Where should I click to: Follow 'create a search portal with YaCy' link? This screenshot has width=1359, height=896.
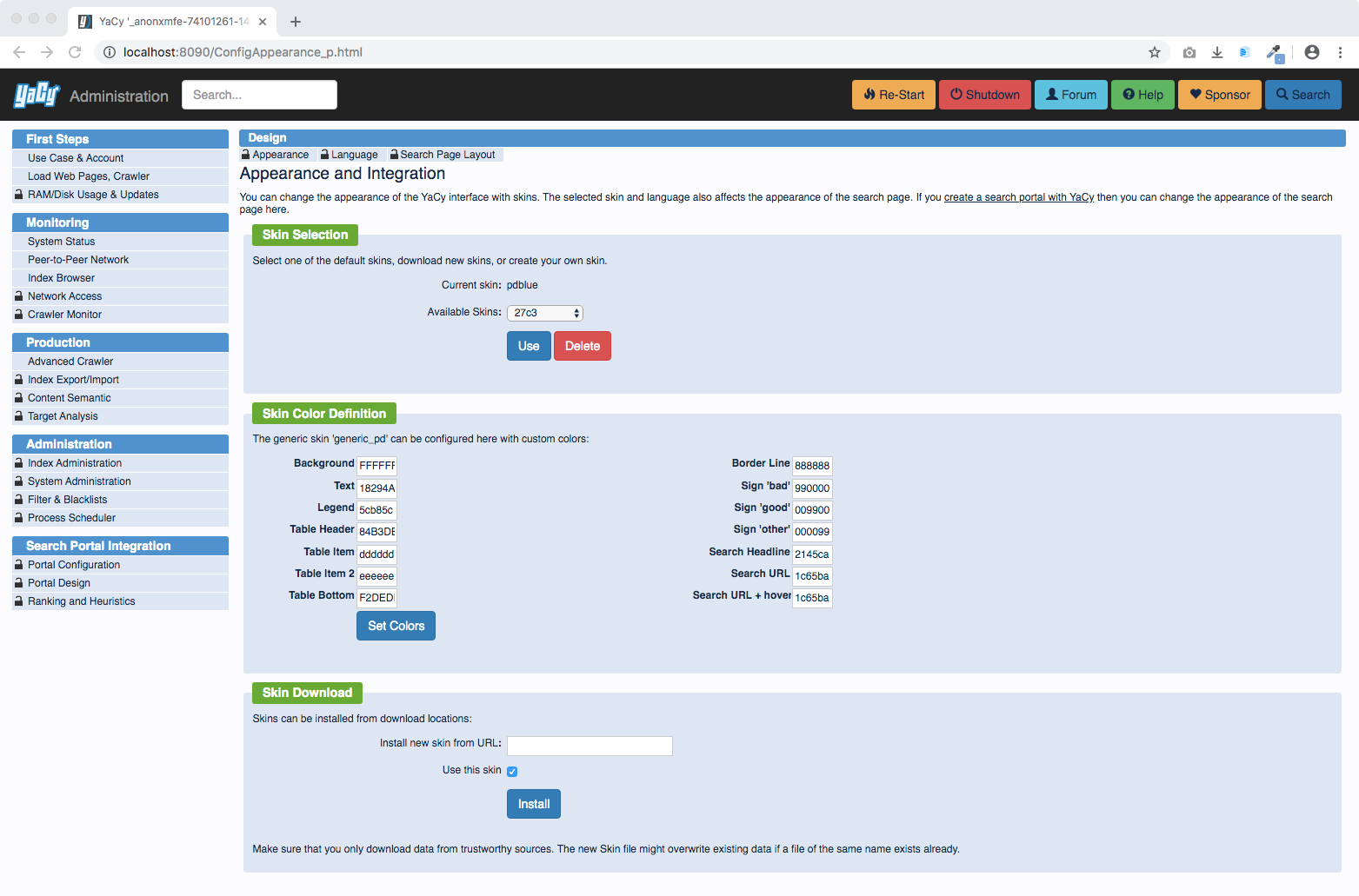coord(1018,197)
